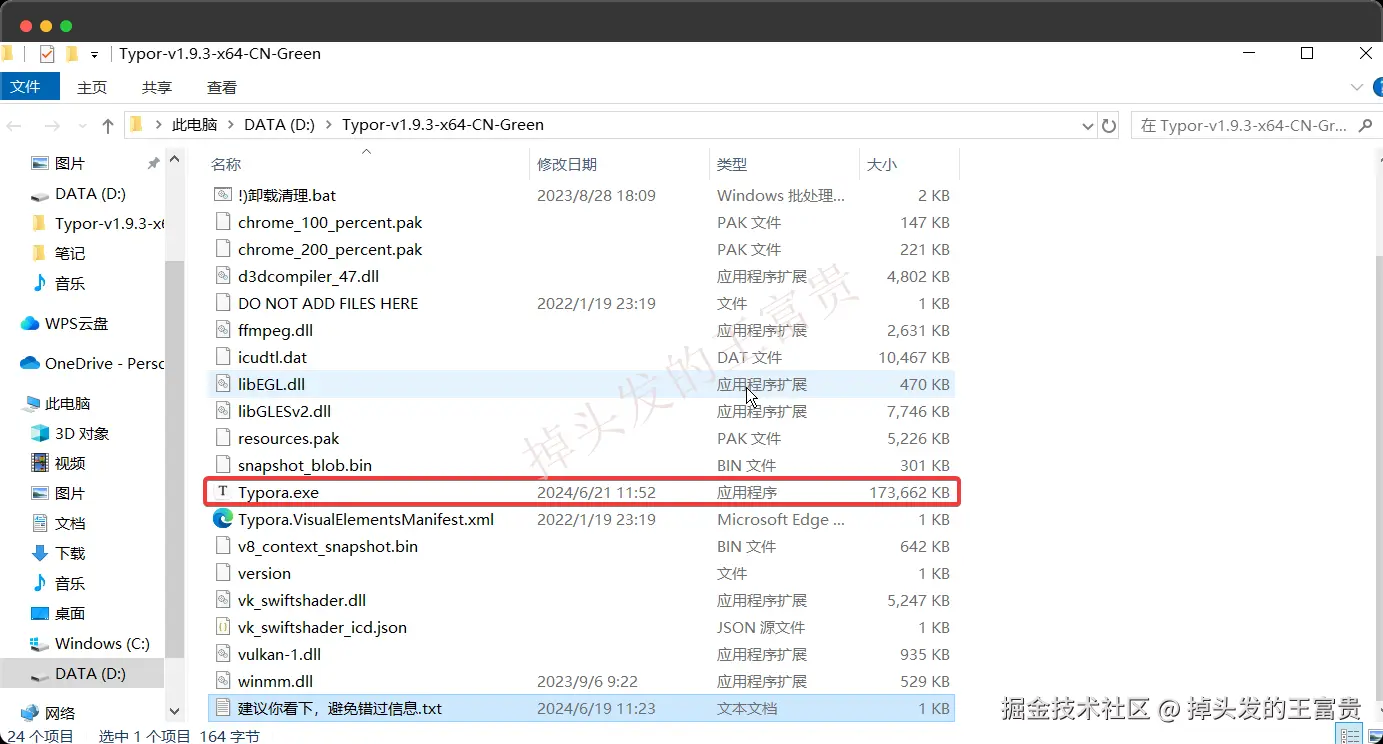Select file chrome_100_percent.pak

(330, 222)
